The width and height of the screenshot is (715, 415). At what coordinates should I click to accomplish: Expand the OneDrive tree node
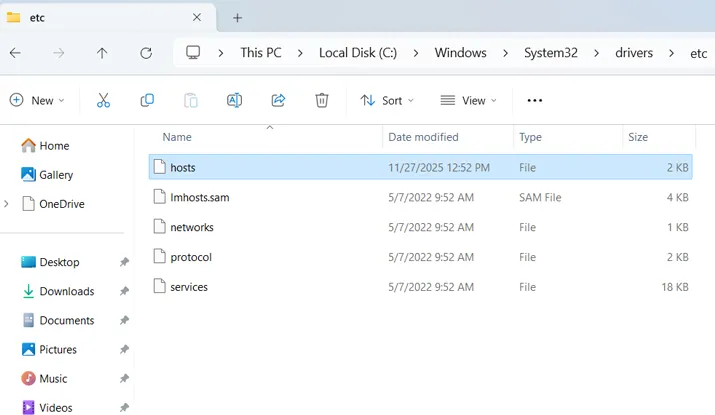coord(6,204)
